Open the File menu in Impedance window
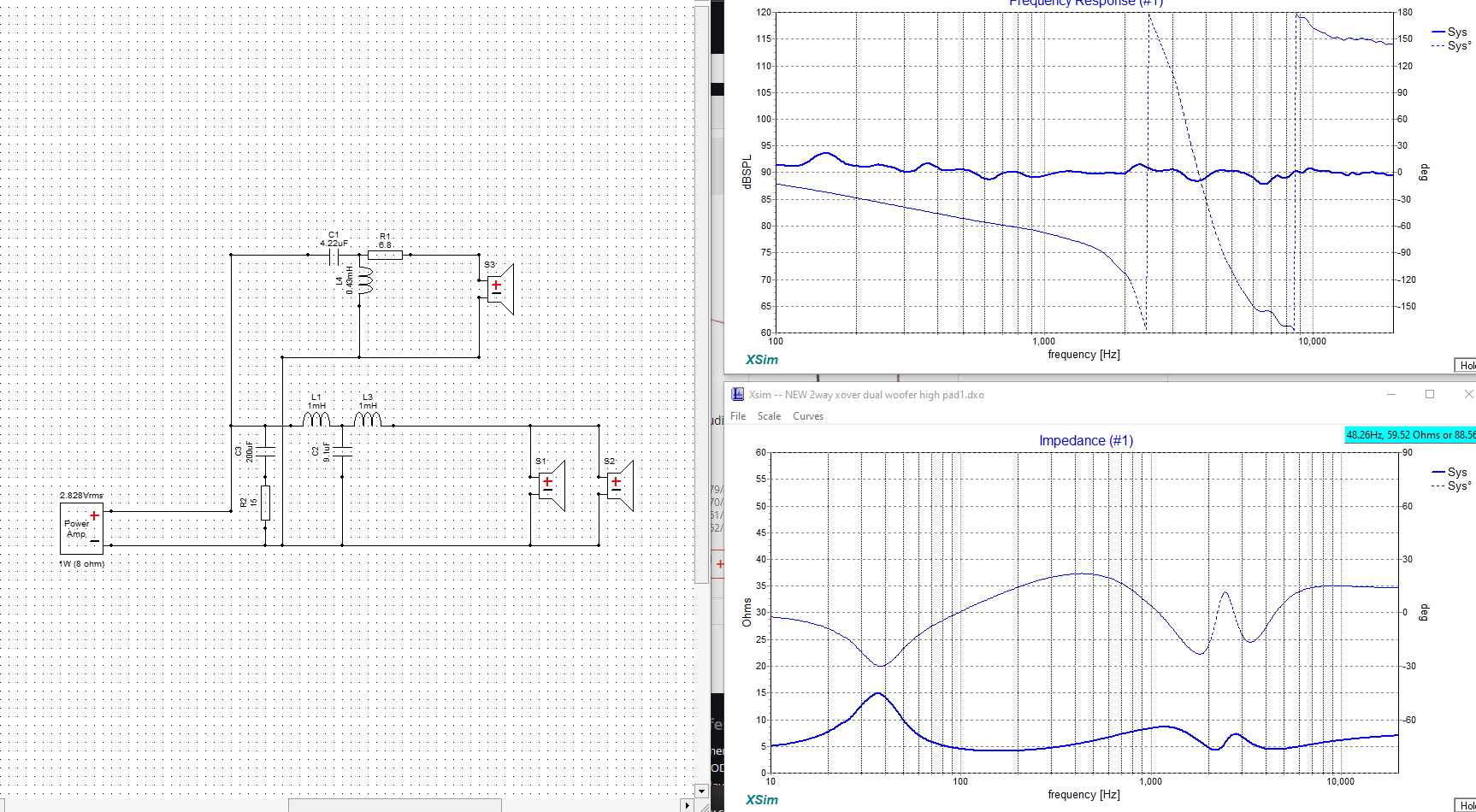Viewport: 1476px width, 812px height. pos(738,416)
